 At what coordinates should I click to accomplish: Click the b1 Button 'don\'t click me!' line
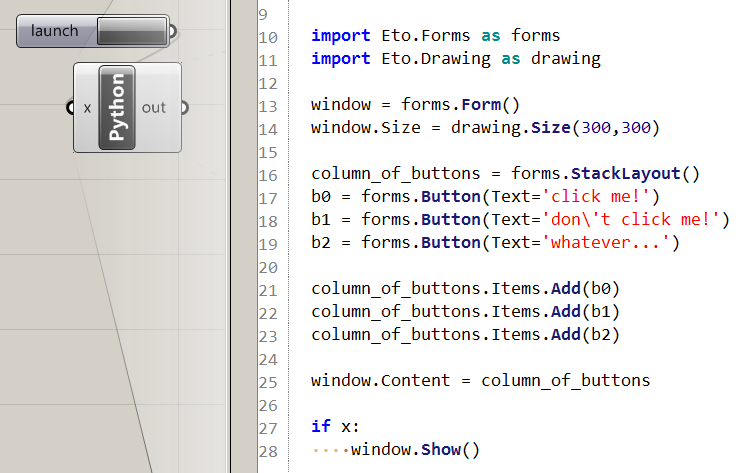tap(520, 220)
